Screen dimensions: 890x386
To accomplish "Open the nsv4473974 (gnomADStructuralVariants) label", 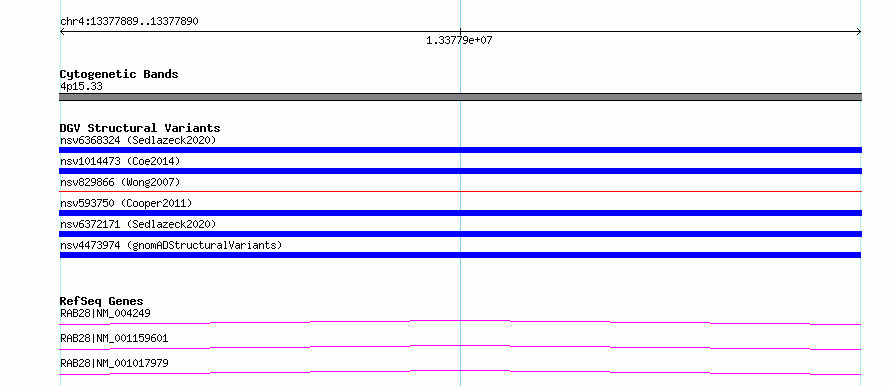I will (x=171, y=245).
